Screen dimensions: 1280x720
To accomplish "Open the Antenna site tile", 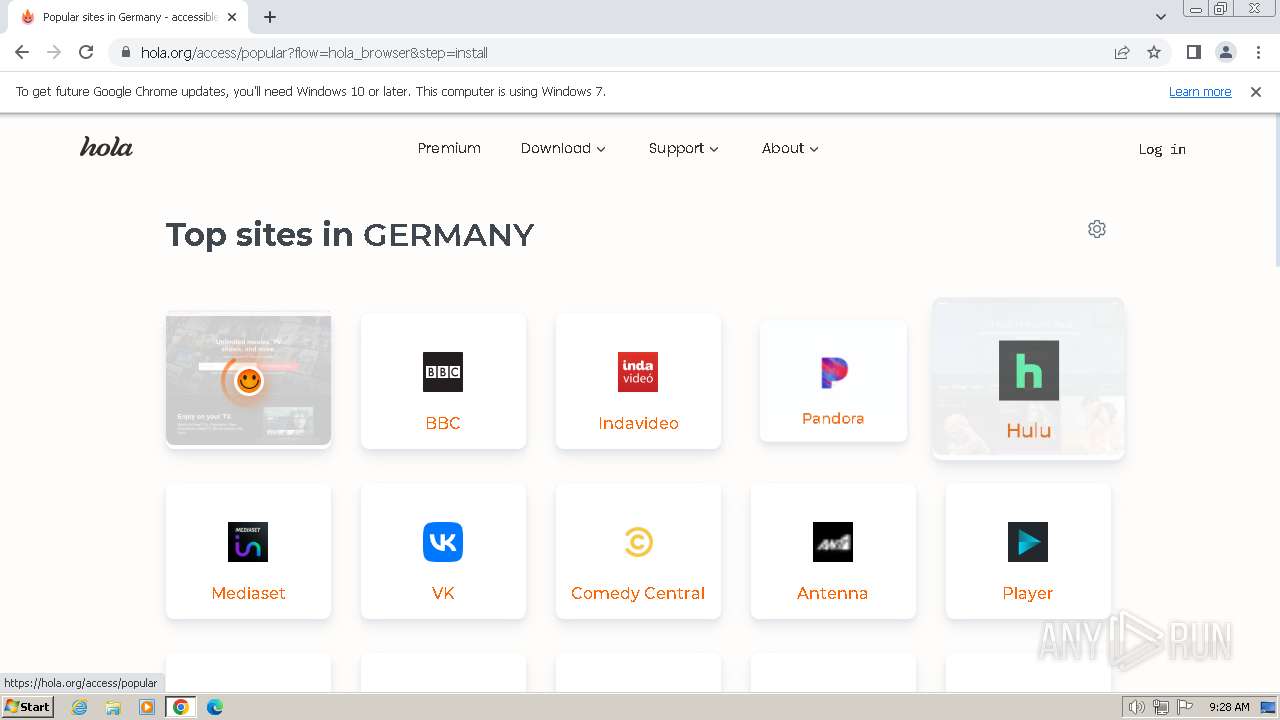I will tap(833, 551).
